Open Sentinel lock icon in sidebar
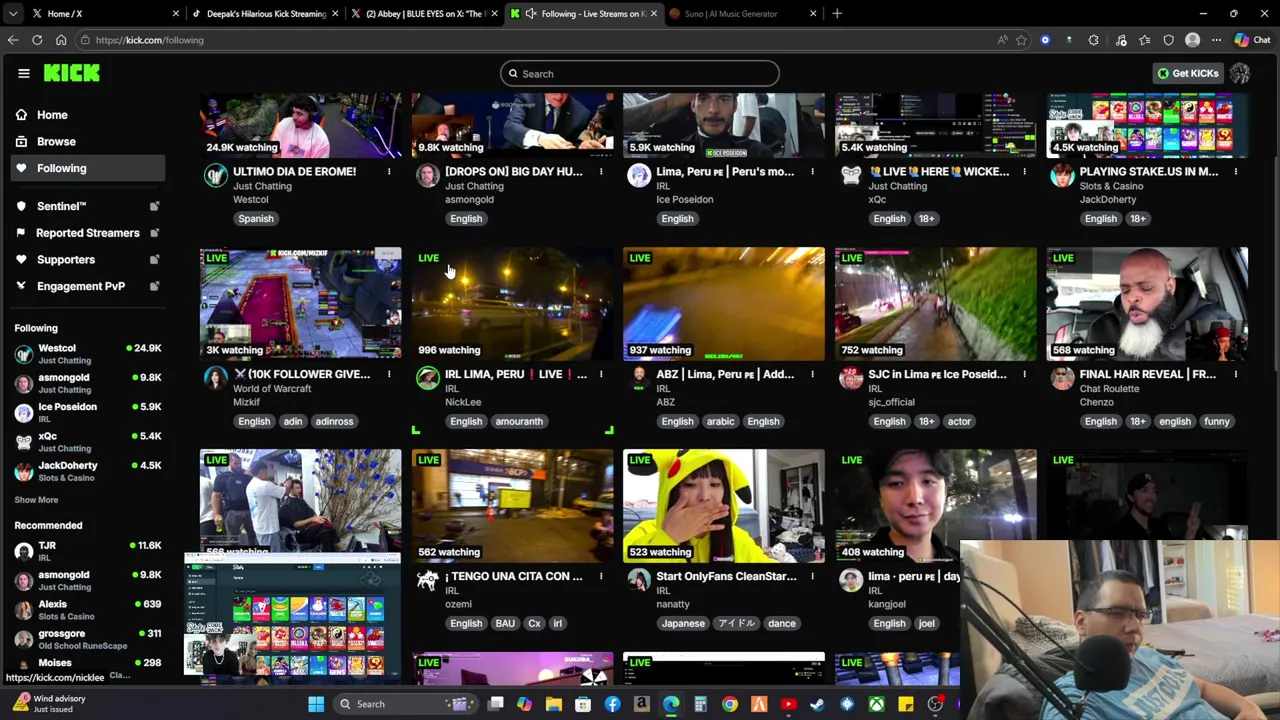This screenshot has height=720, width=1280. coord(154,206)
